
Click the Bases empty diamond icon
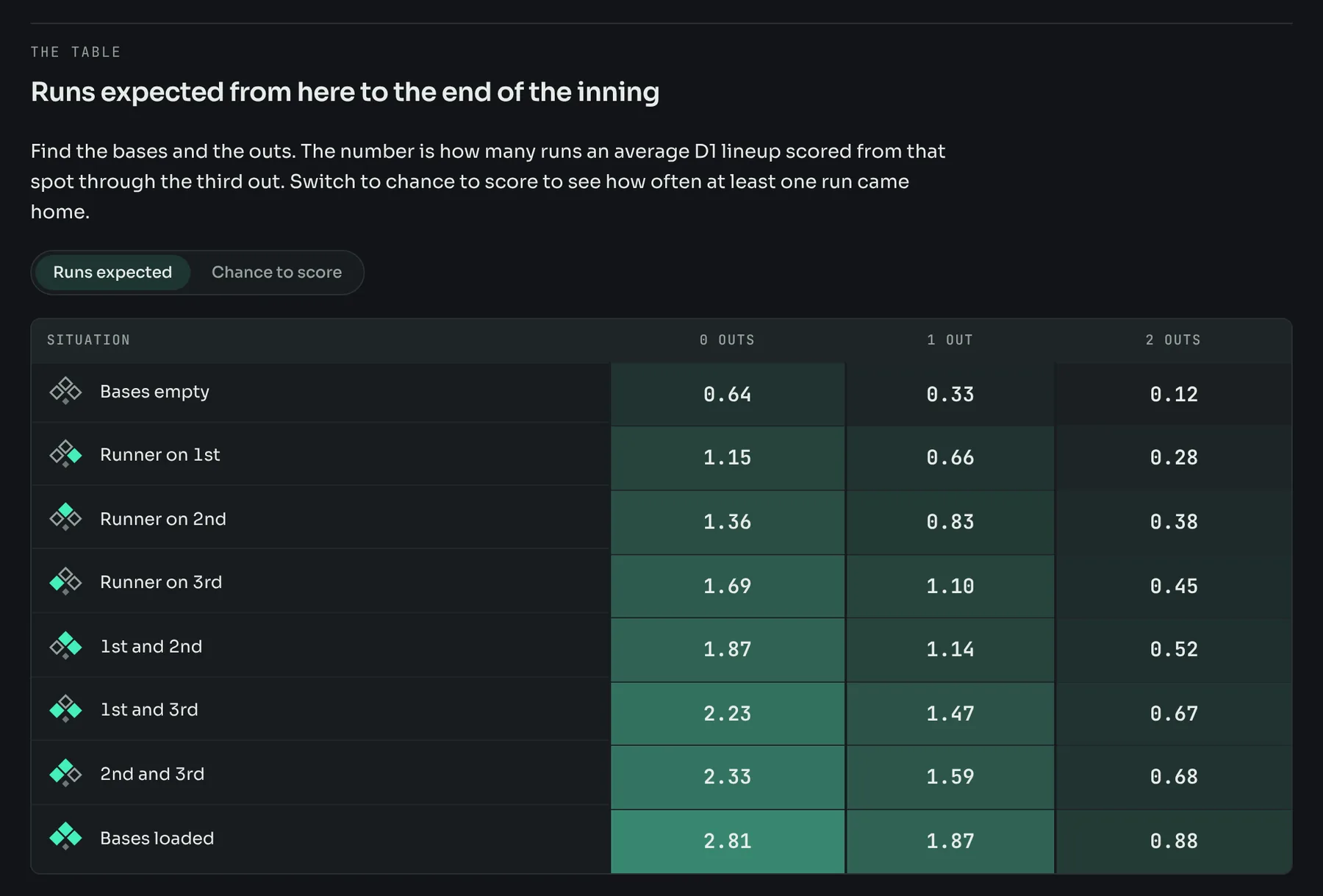[x=65, y=391]
